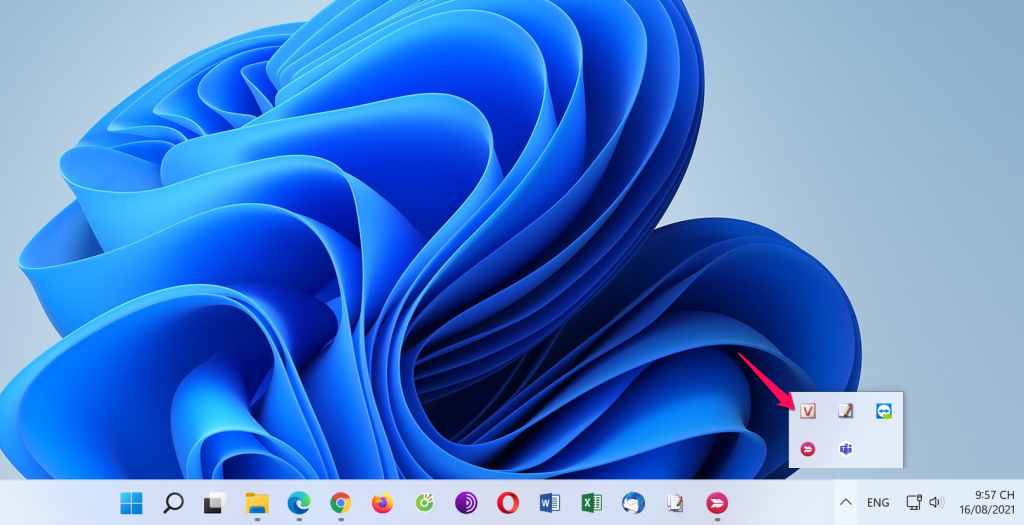
Task: Open the clock and date flyout
Action: (988, 502)
